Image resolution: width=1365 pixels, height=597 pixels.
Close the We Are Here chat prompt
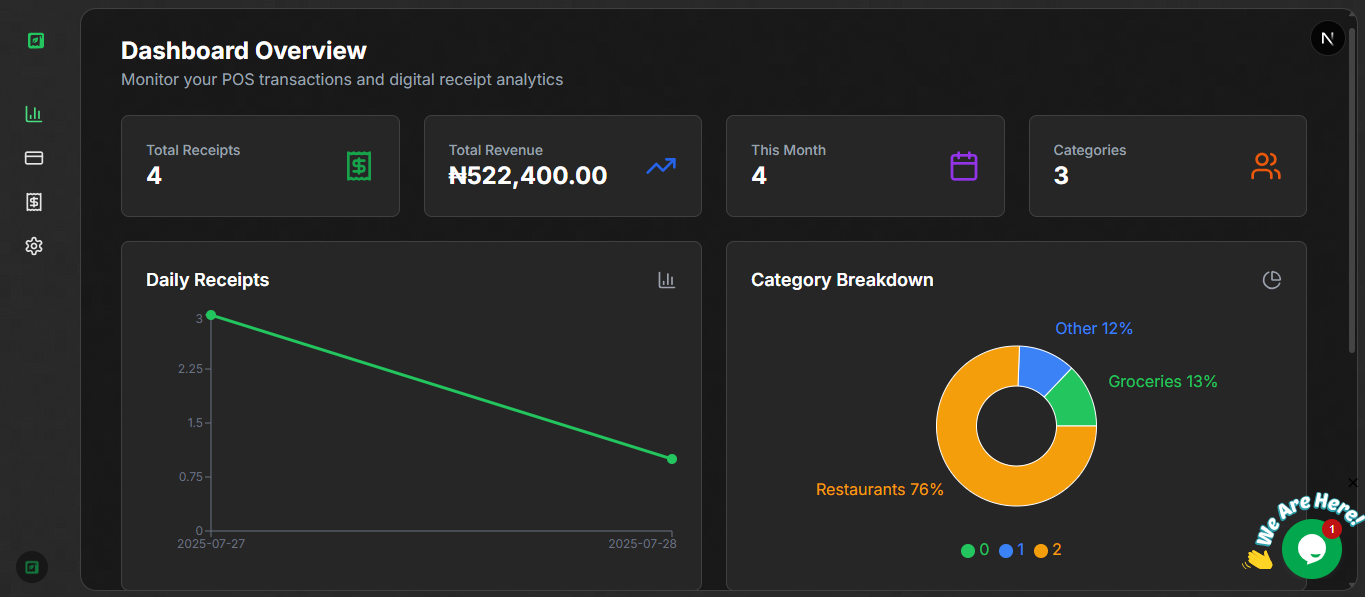(x=1353, y=483)
